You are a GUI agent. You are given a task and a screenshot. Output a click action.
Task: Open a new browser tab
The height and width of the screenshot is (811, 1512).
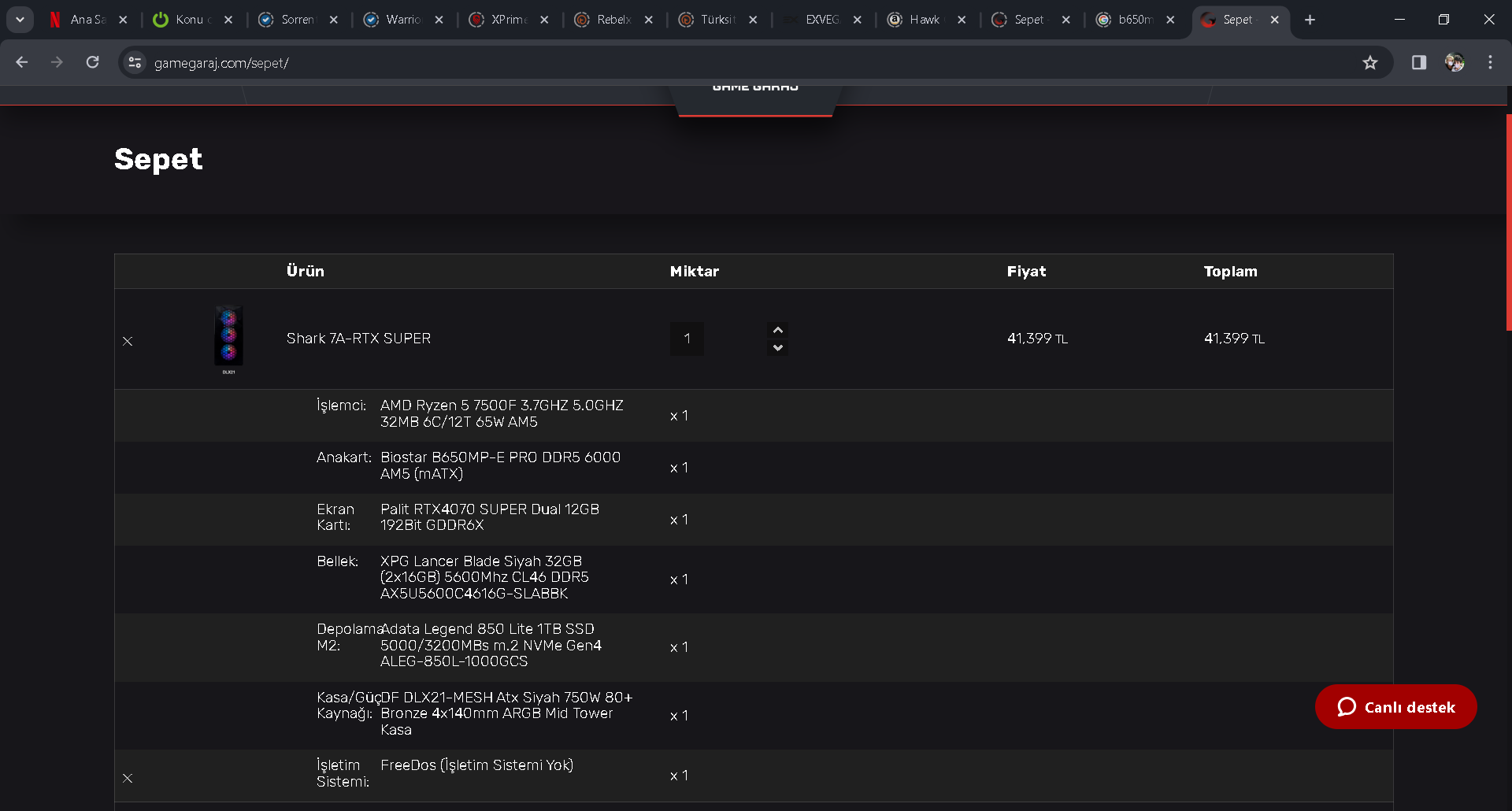1310,20
